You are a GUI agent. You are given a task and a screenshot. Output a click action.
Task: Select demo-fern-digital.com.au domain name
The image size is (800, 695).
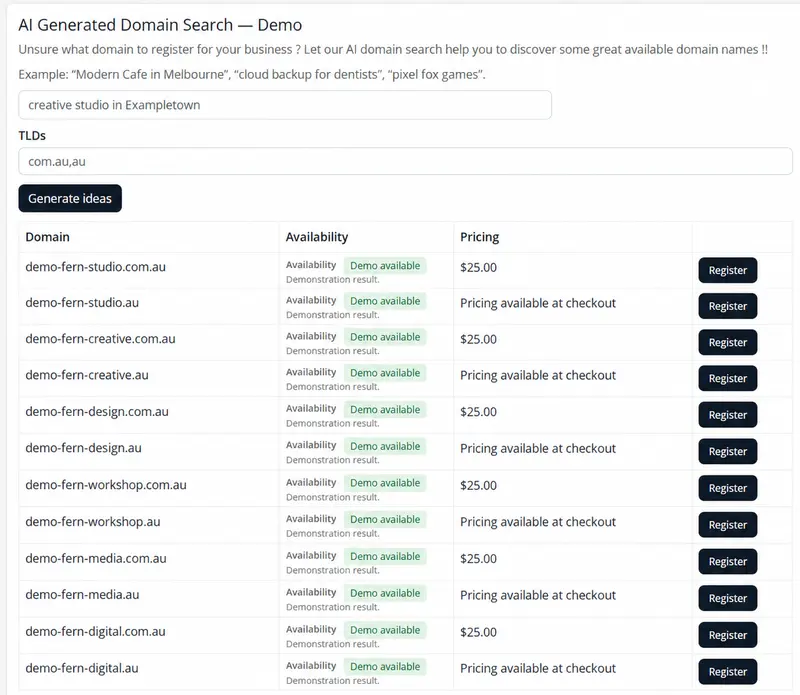point(95,632)
